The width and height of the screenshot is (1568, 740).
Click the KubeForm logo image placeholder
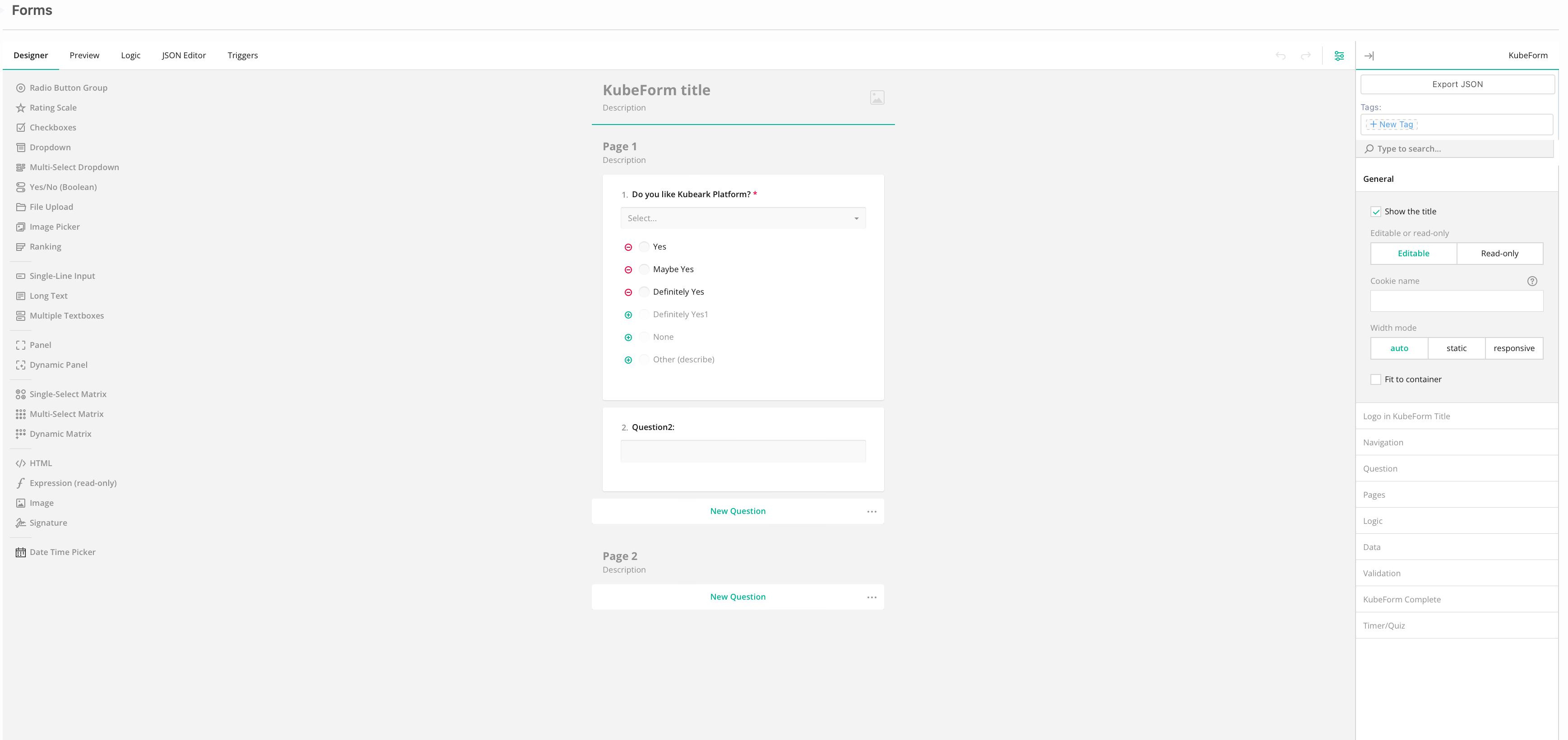(876, 97)
